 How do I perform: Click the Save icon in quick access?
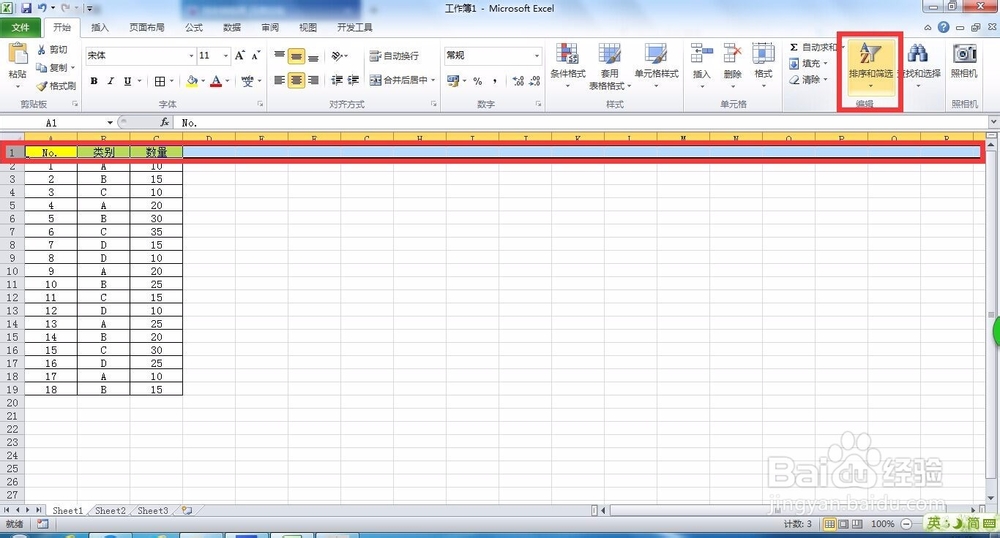26,8
